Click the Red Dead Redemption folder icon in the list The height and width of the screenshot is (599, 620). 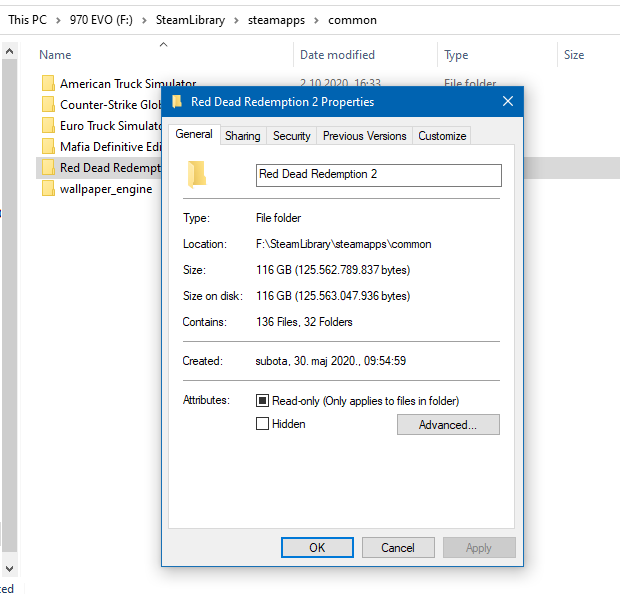click(48, 167)
